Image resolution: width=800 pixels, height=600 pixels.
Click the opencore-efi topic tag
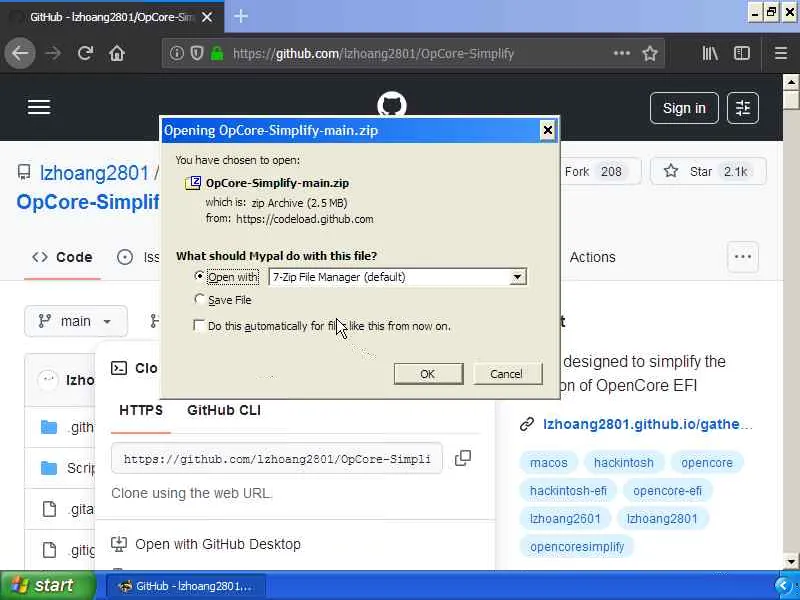[667, 491]
